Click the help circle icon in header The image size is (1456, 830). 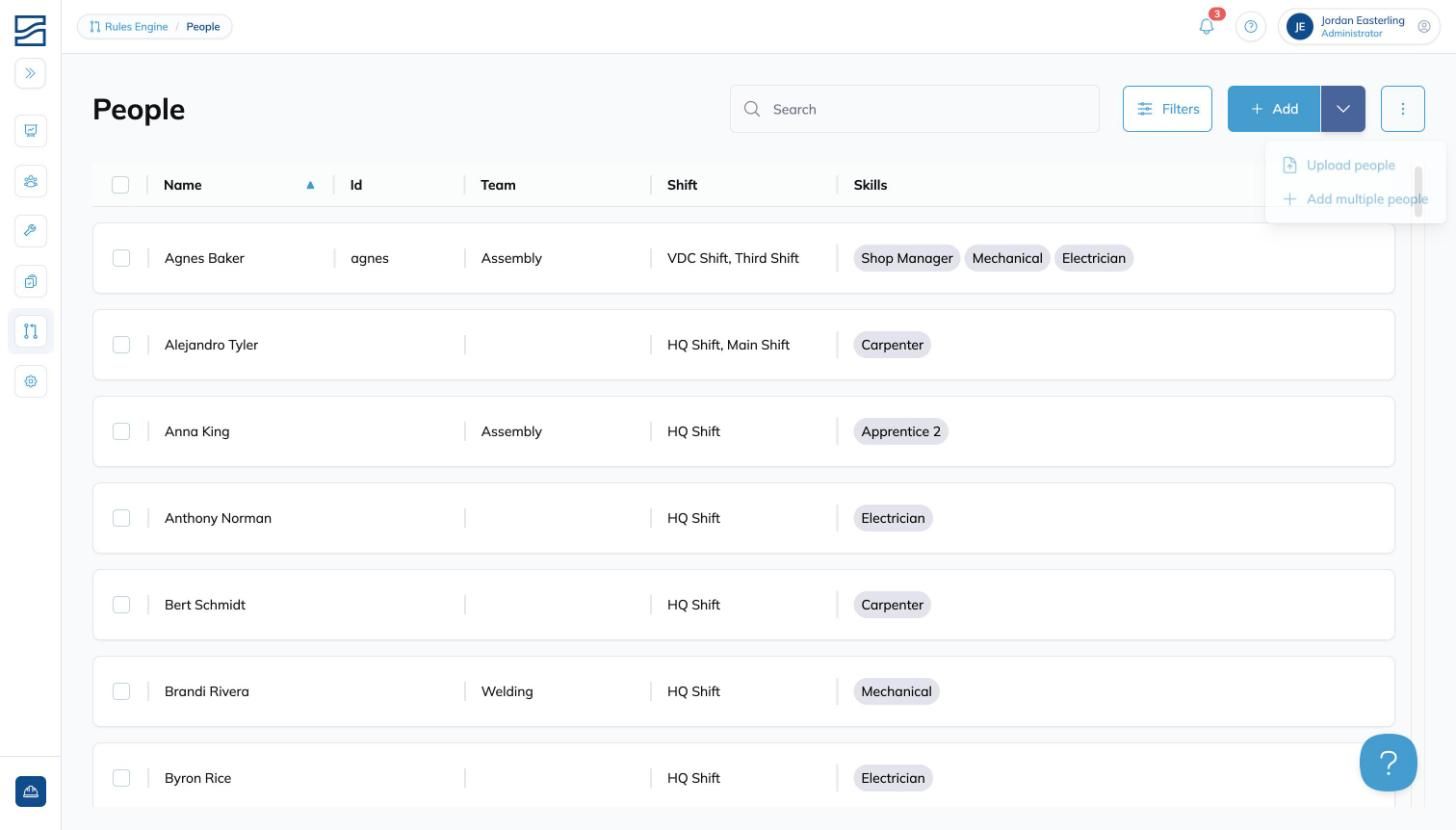(x=1250, y=27)
